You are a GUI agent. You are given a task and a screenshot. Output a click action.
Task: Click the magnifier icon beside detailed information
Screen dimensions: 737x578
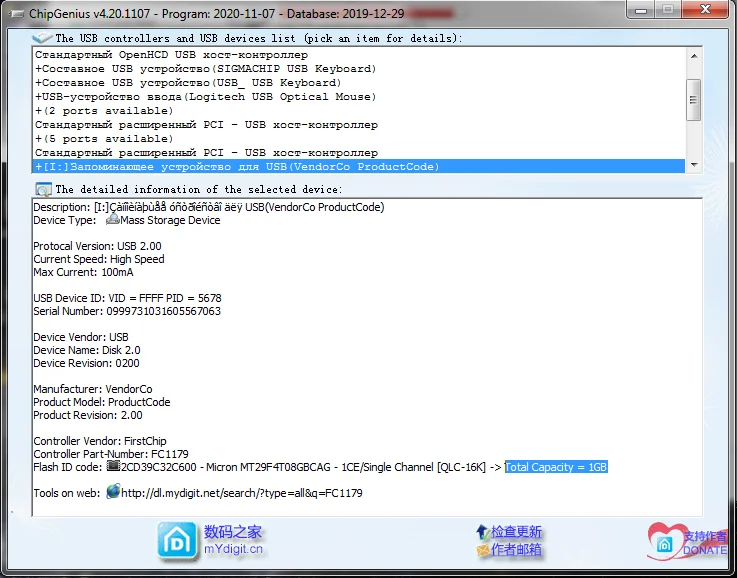[x=43, y=189]
